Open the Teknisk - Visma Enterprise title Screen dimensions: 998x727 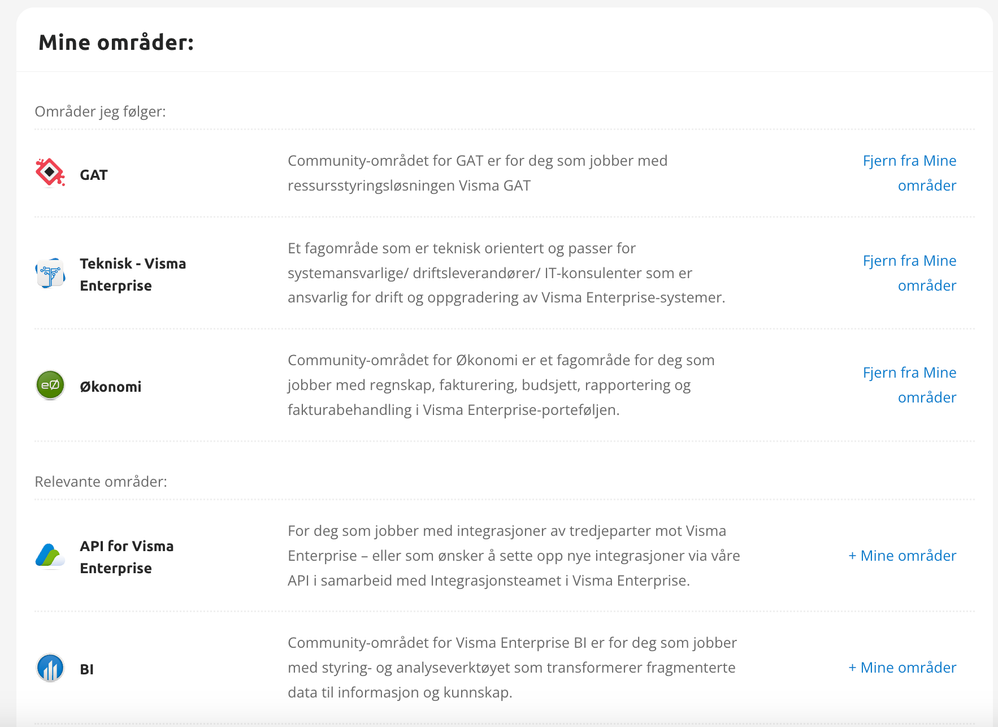(x=133, y=274)
